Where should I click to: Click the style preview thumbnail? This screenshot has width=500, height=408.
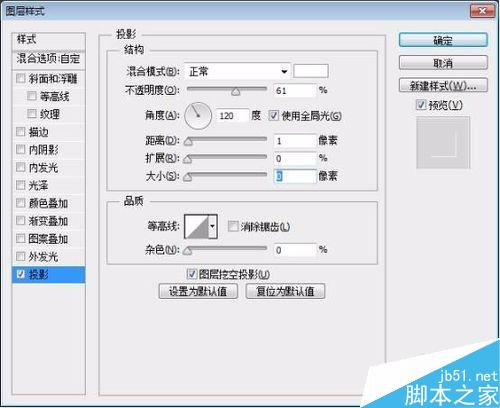click(x=443, y=142)
